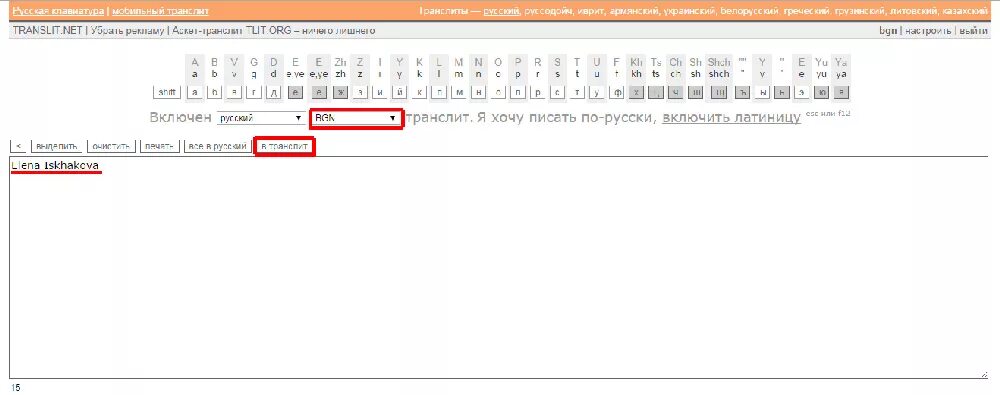Insert Cyrillic letter ж key
1000x395 pixels.
341,92
